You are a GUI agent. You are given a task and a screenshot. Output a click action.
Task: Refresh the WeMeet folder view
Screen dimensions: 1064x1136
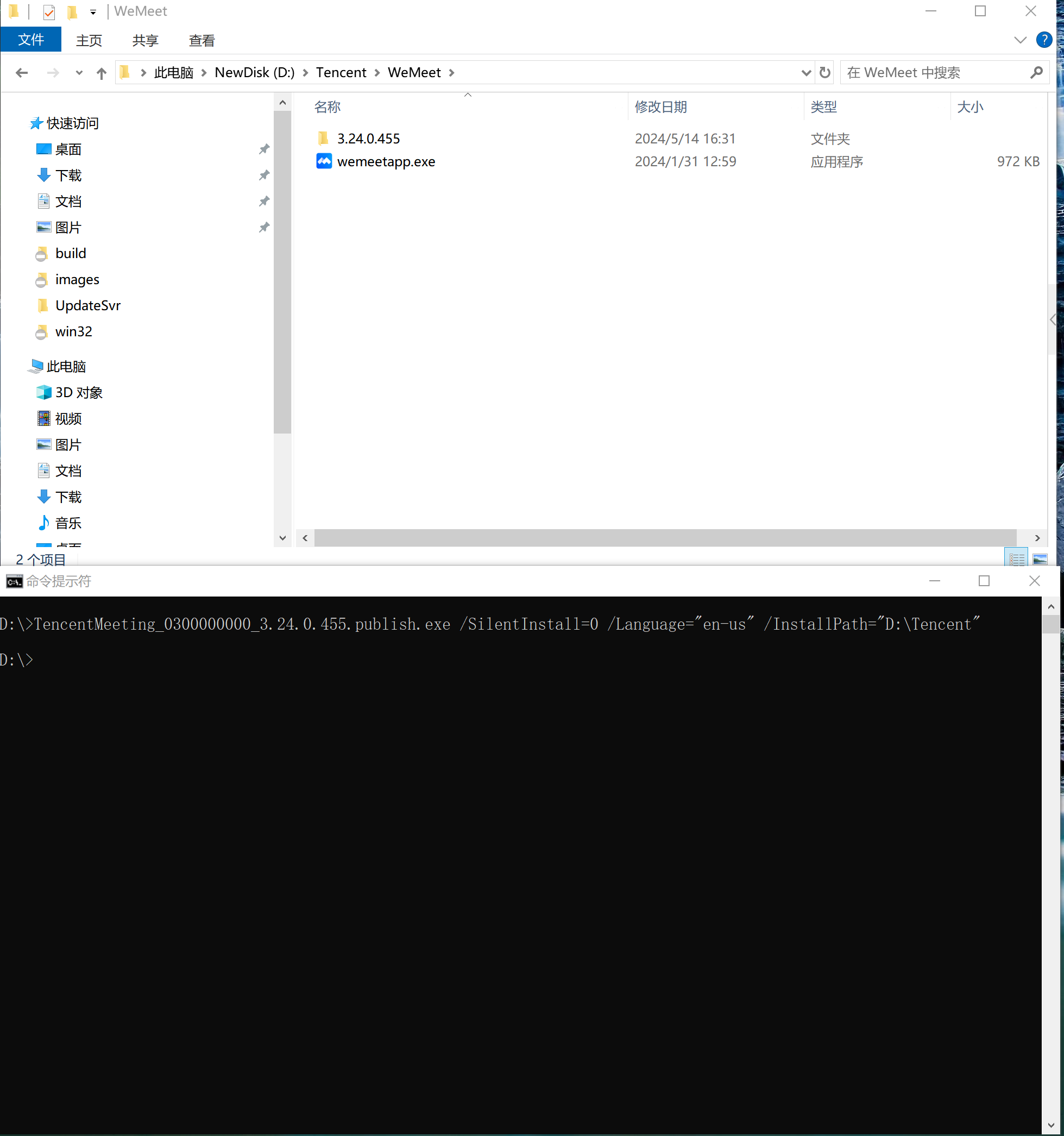[x=824, y=73]
